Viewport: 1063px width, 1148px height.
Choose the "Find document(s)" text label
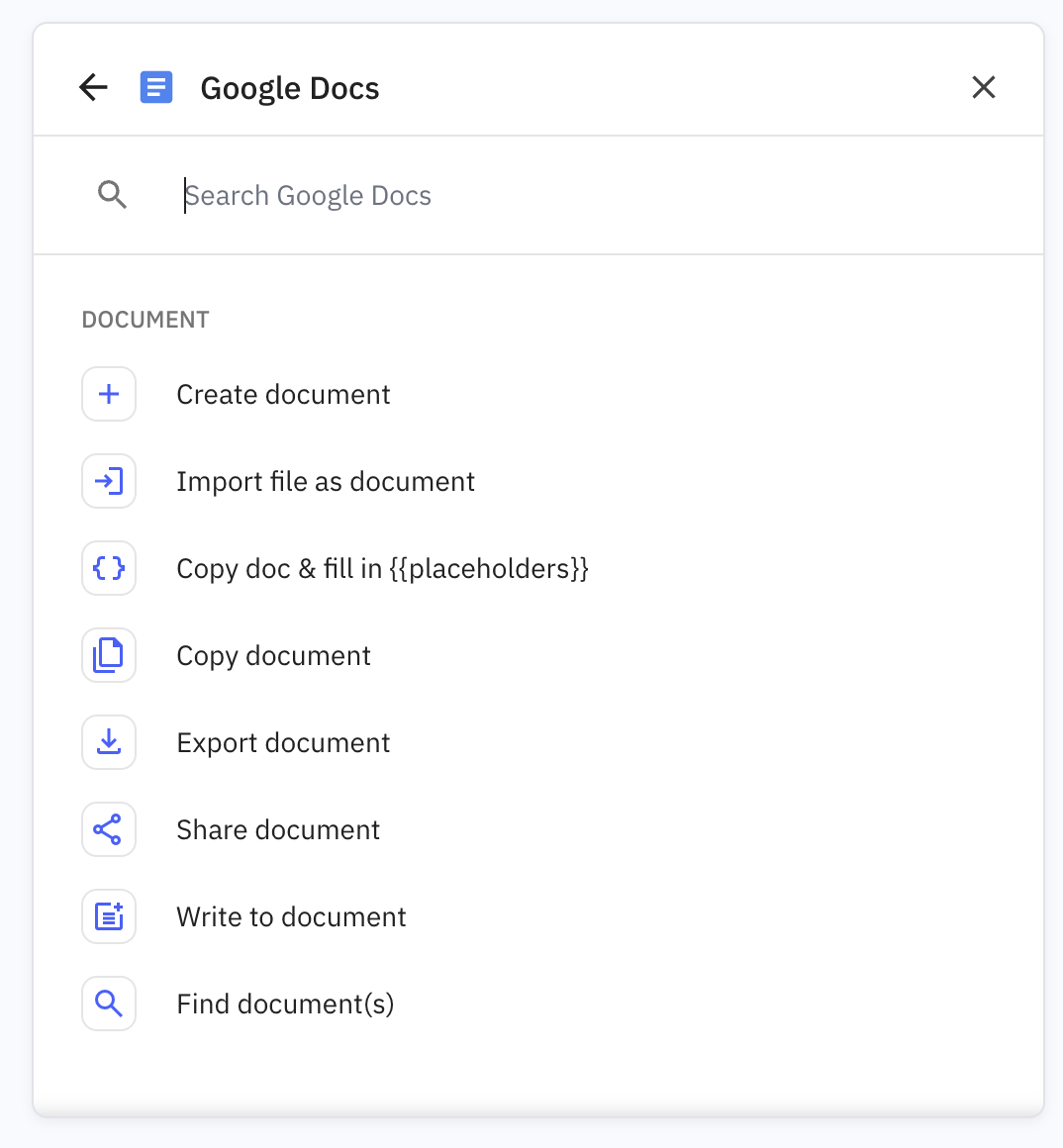(x=285, y=1004)
